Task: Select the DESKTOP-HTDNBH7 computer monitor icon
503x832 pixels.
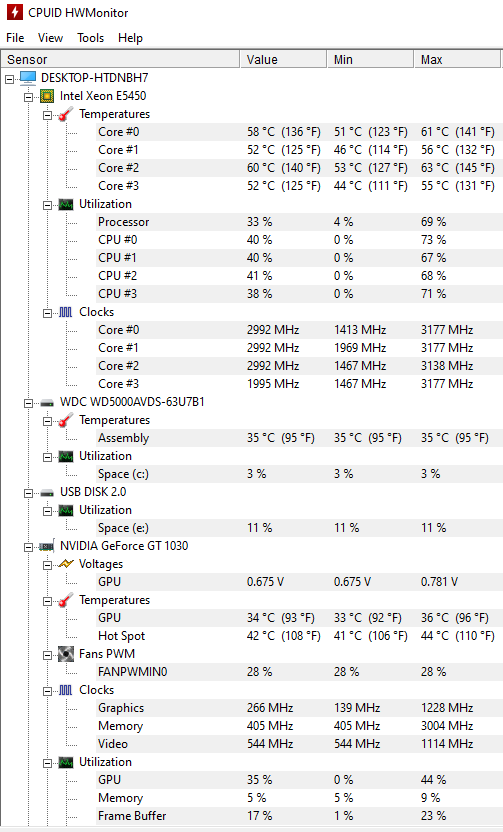Action: tap(28, 78)
